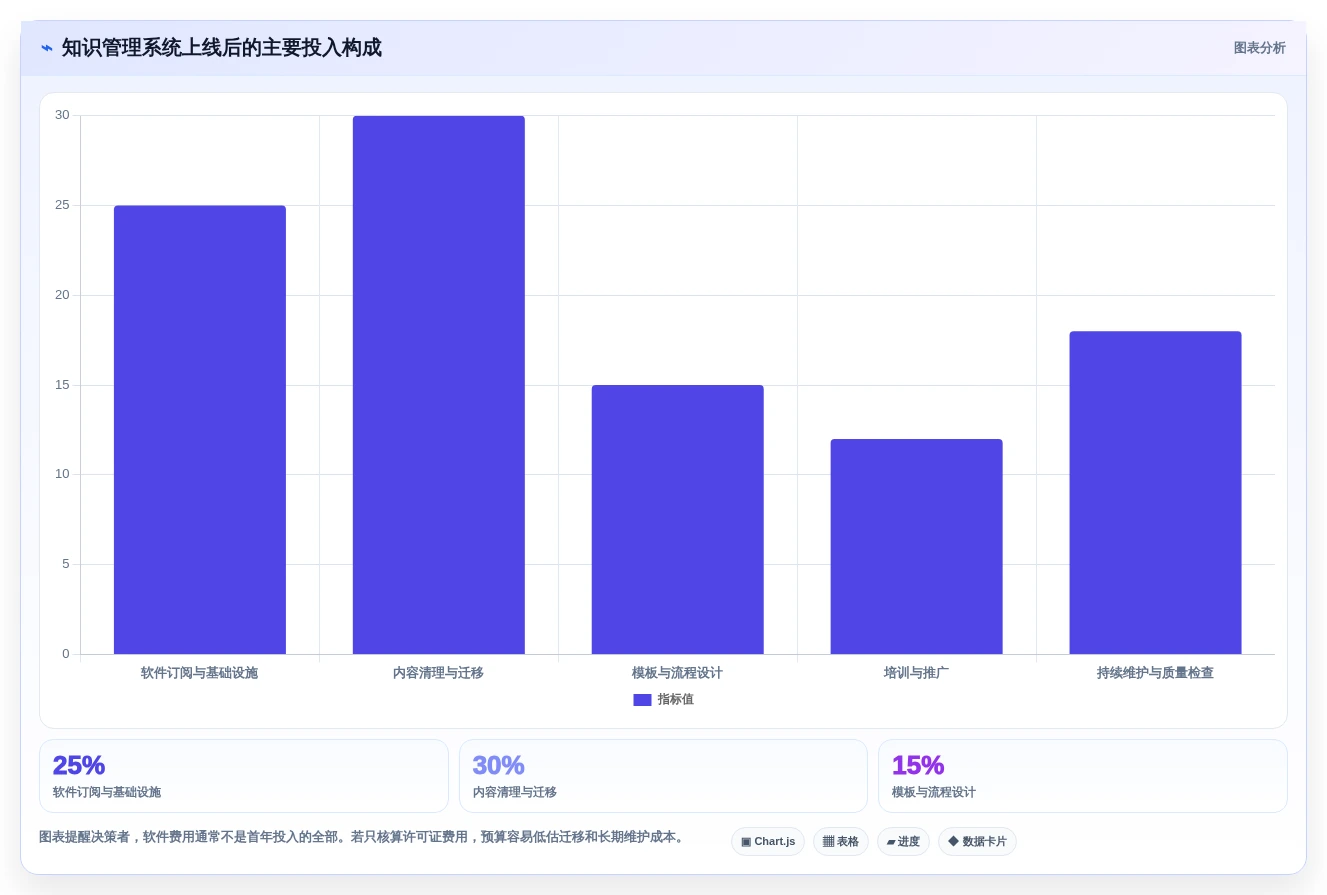Click y-axis tick label 15

click(62, 385)
